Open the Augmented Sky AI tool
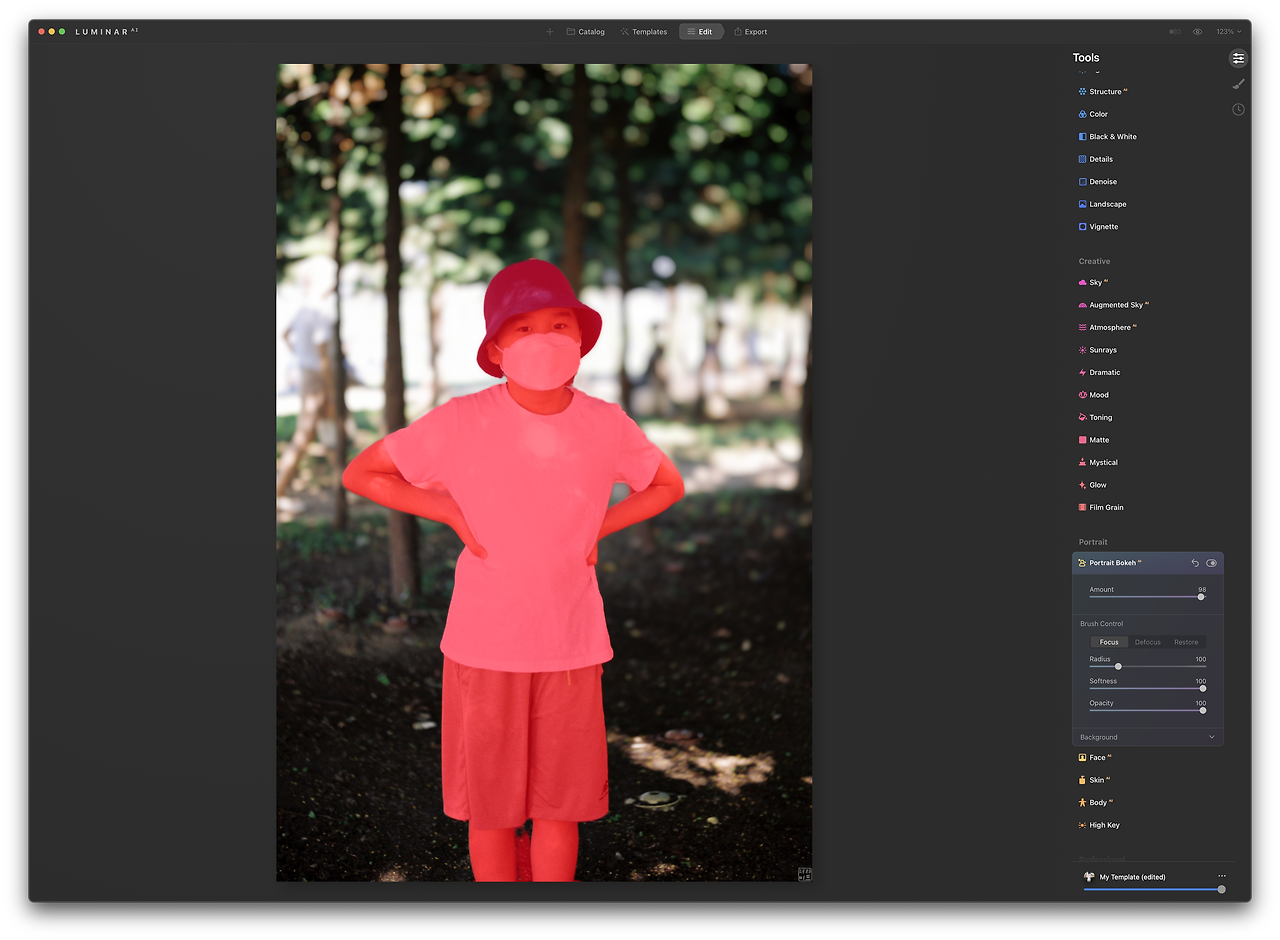Viewport: 1280px width, 940px height. (1114, 305)
